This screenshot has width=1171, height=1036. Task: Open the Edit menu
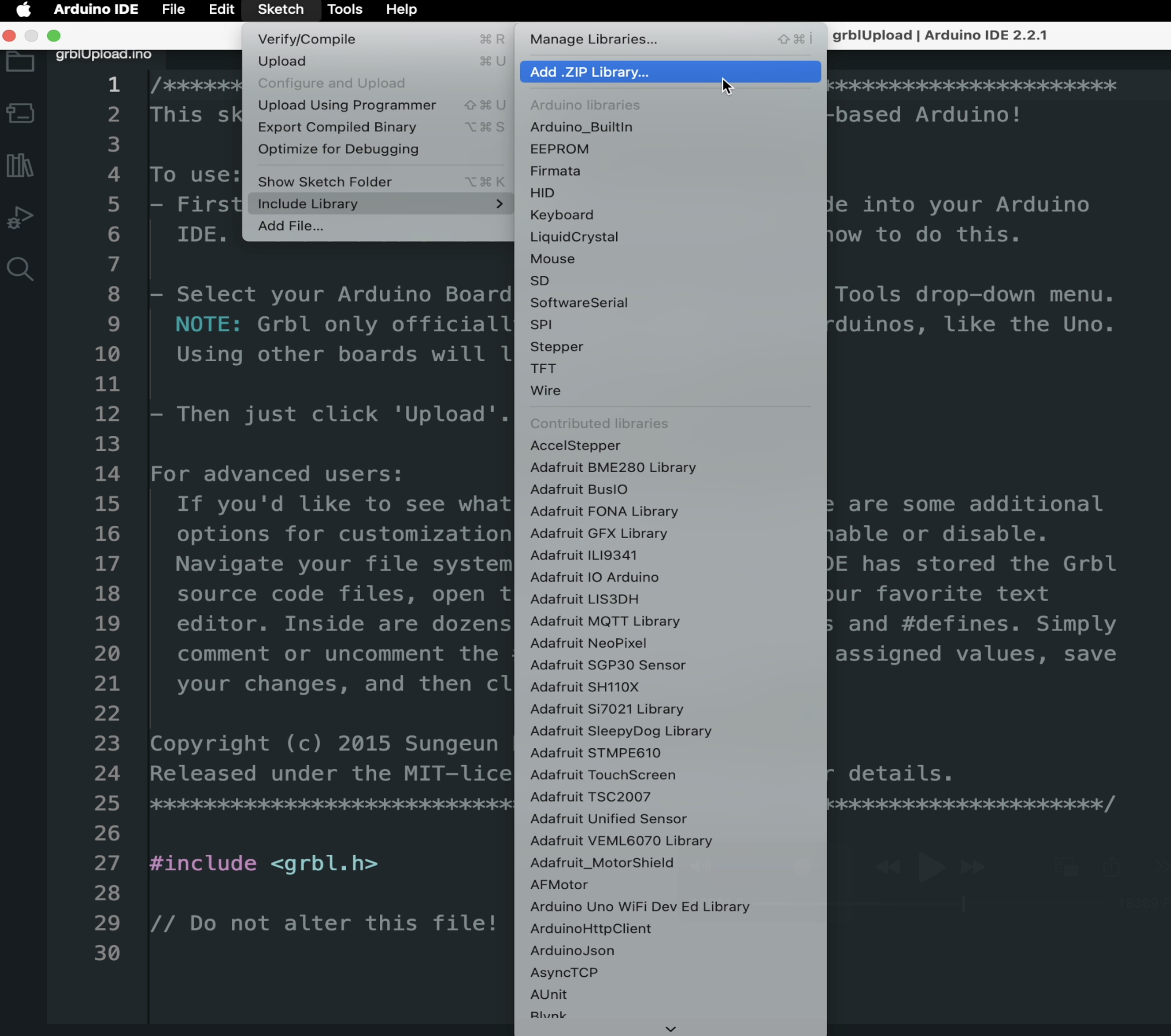221,10
